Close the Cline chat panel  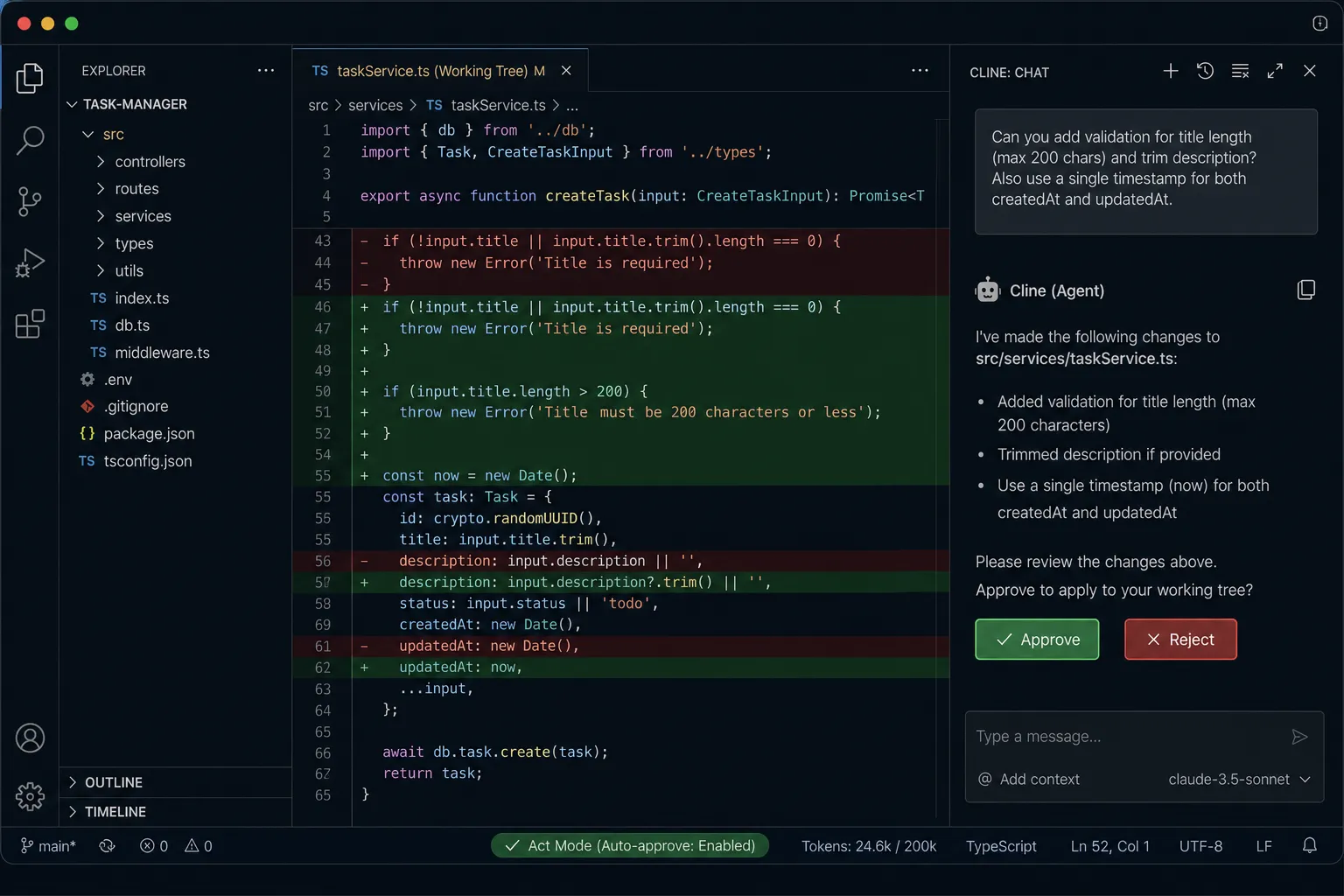click(1309, 71)
